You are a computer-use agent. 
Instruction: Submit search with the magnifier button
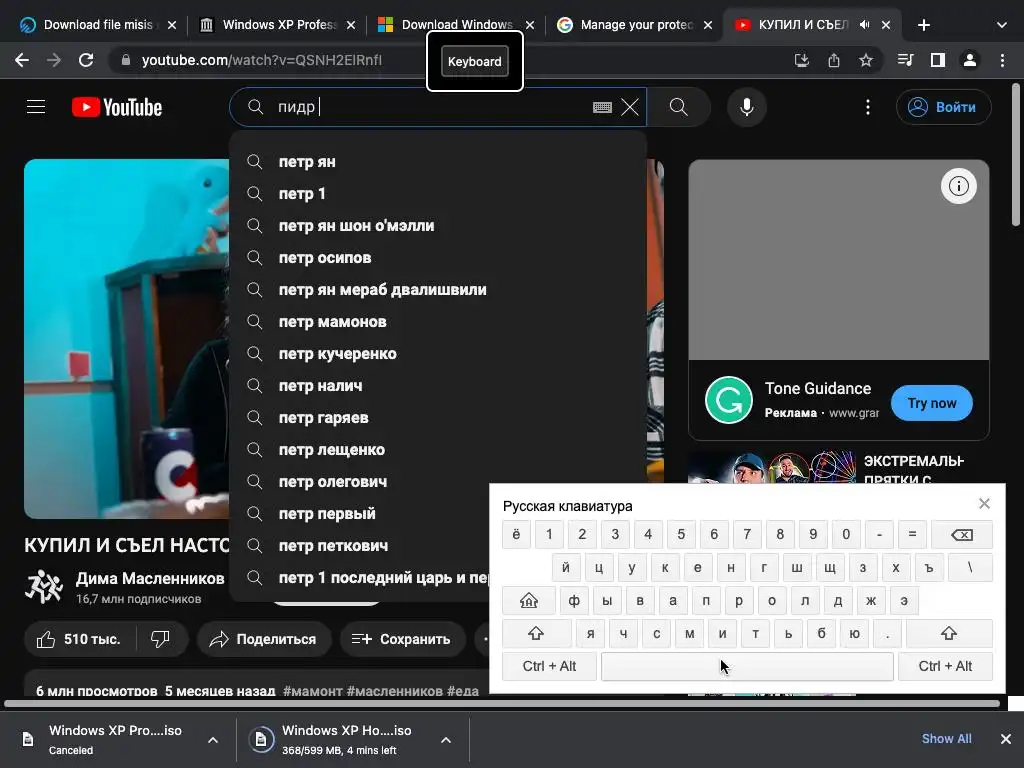click(x=679, y=107)
